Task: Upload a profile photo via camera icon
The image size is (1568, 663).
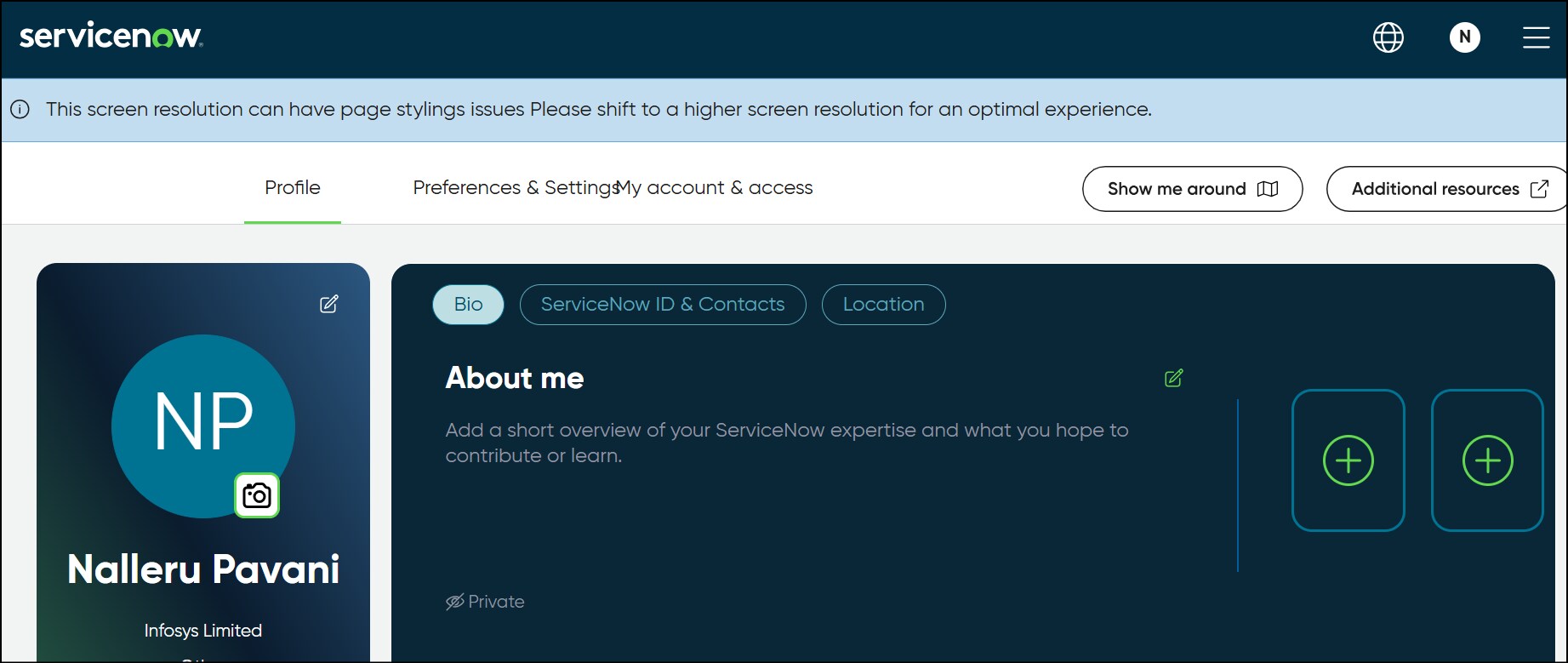Action: pos(257,495)
